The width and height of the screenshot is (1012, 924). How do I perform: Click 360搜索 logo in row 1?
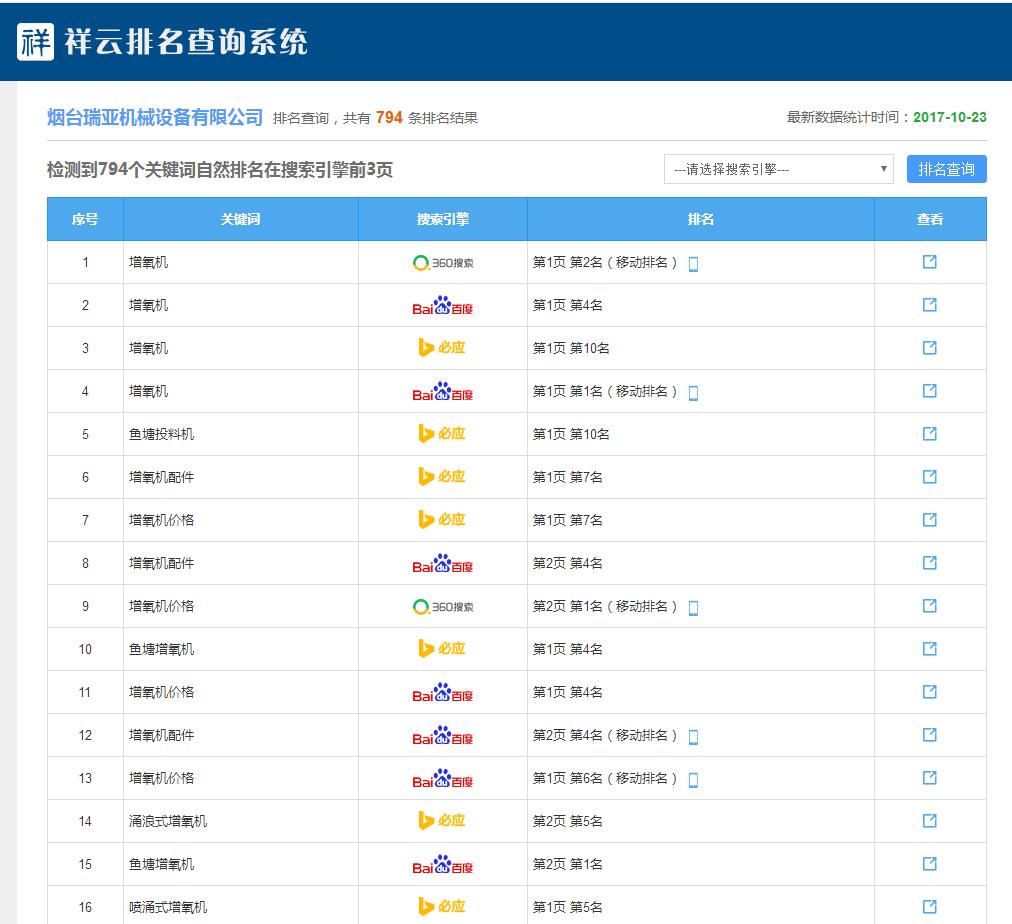tap(443, 263)
